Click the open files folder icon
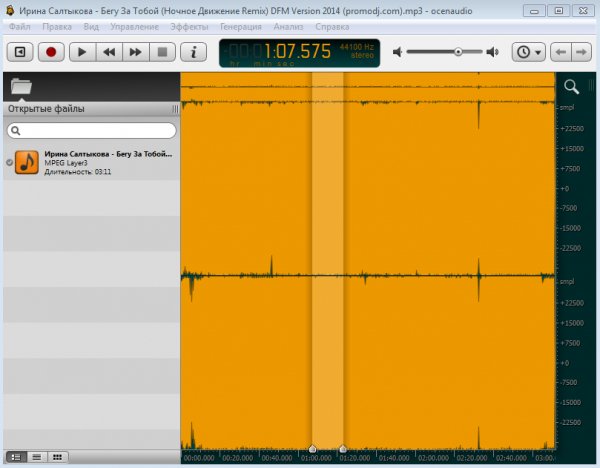The width and height of the screenshot is (600, 468). point(21,86)
